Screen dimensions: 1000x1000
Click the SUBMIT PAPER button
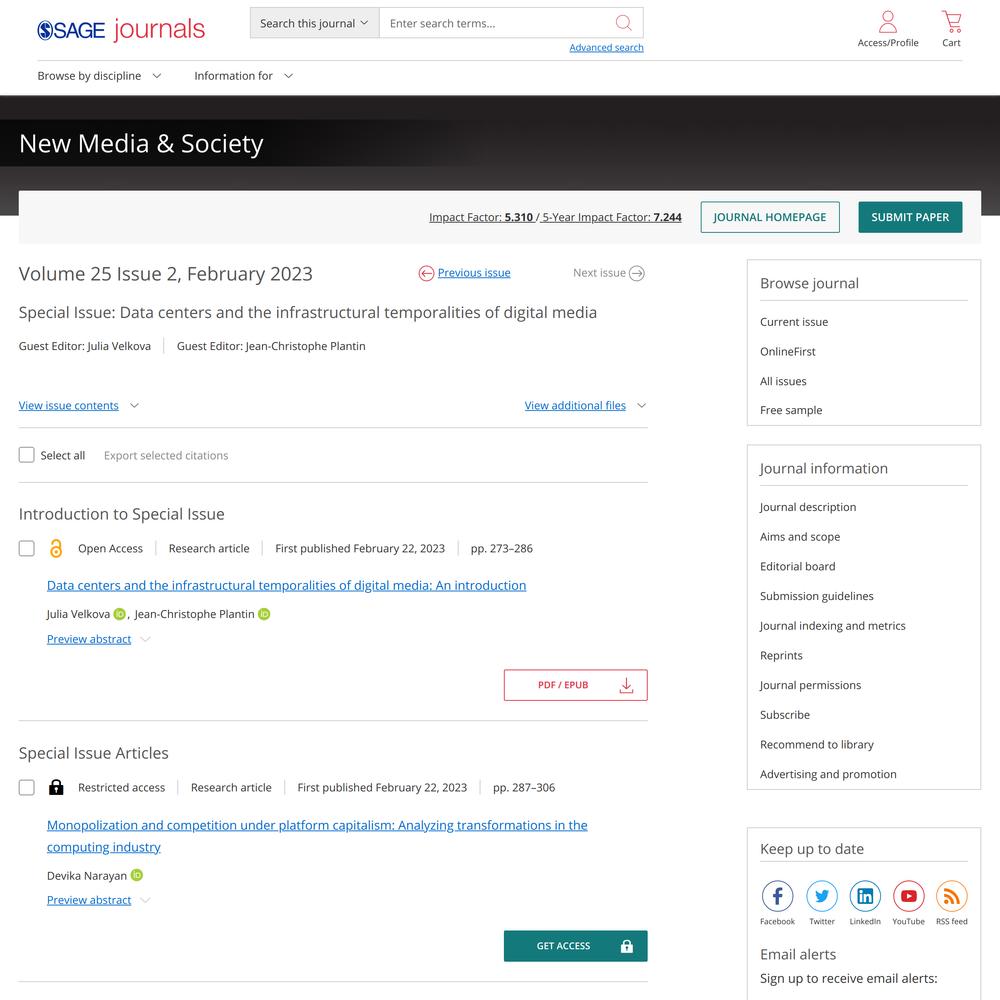click(910, 217)
